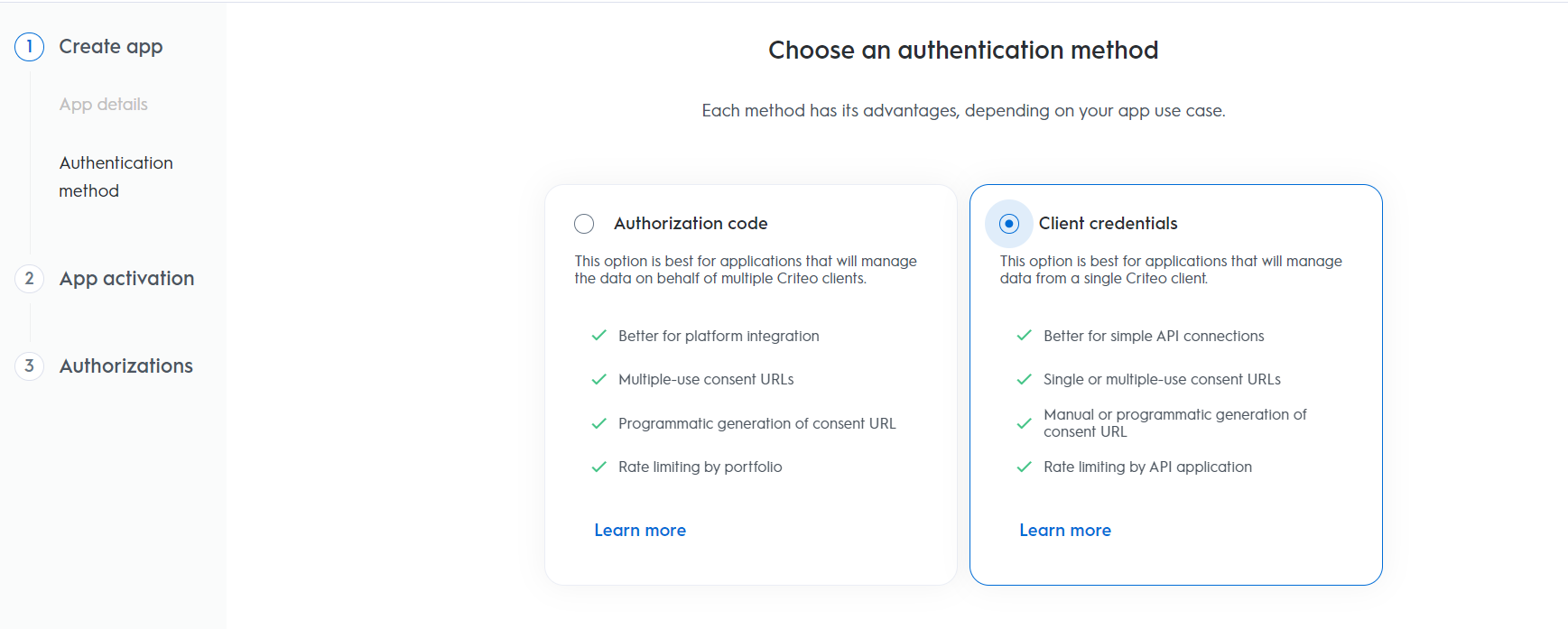1568x629 pixels.
Task: Click the Client credentials card title
Action: (x=1108, y=224)
